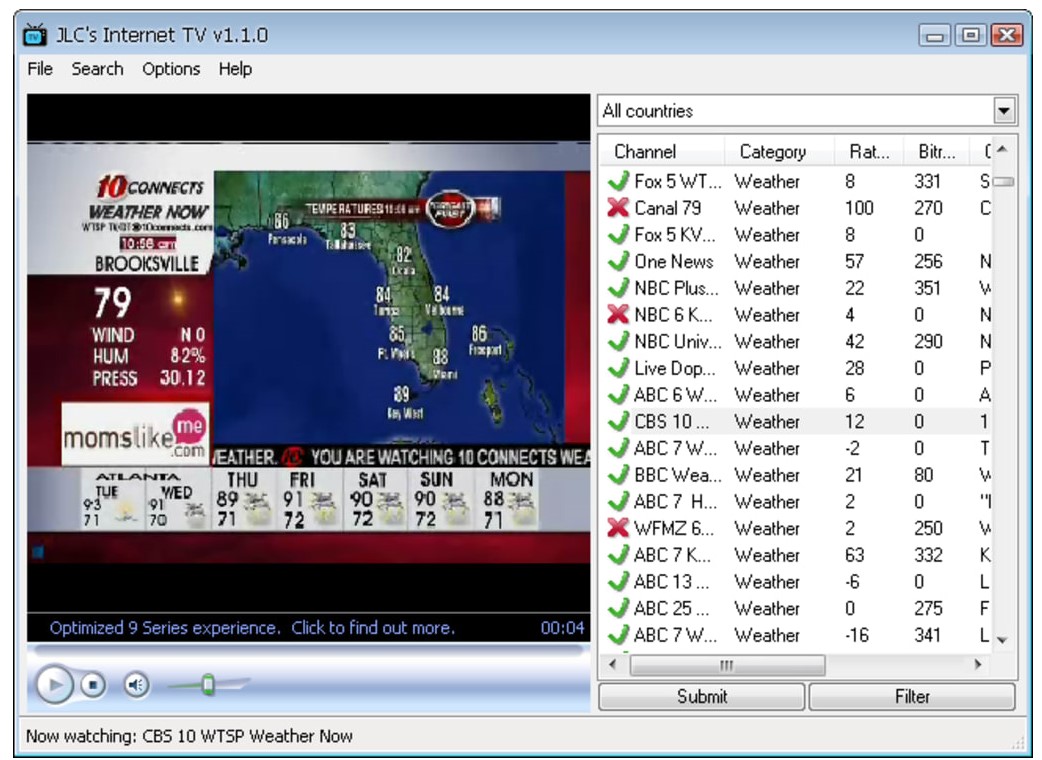Click rating 100 in the Canal 79 row
Viewport: 1042px width, 760px height.
859,208
